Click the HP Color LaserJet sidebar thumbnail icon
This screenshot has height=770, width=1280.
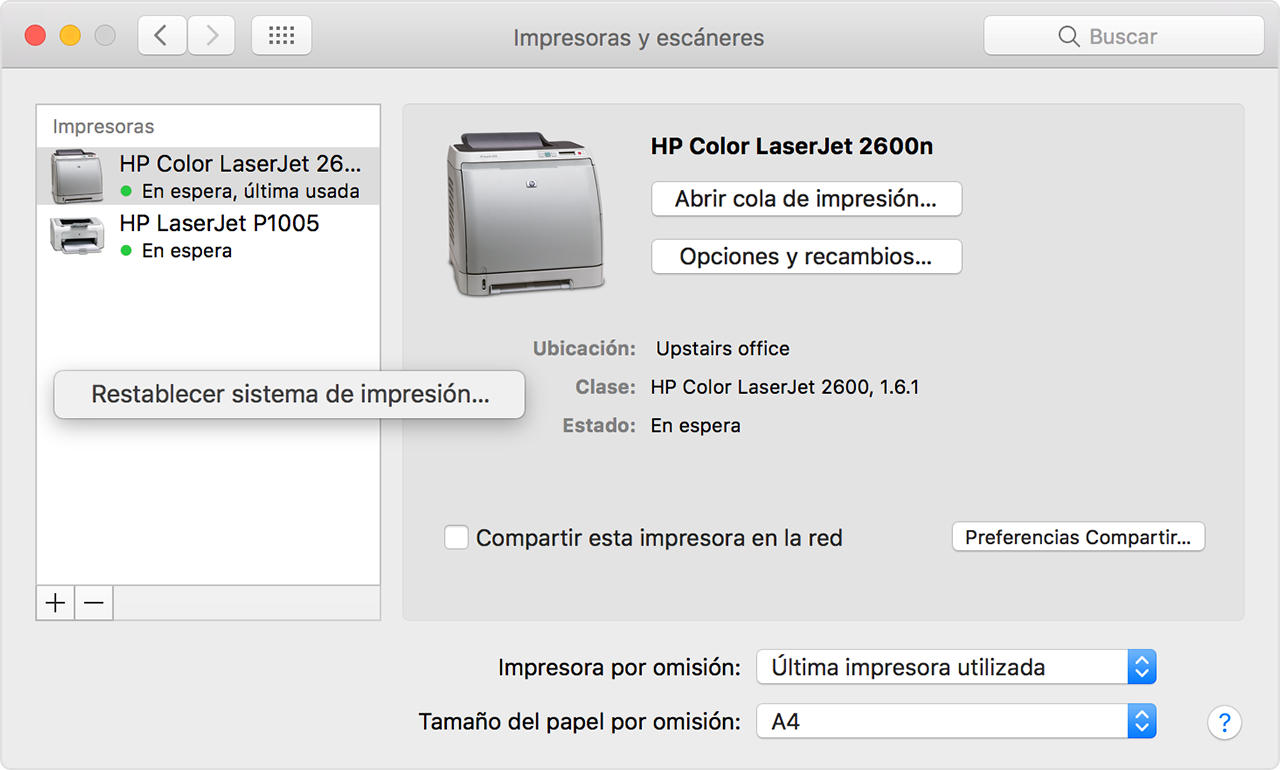(76, 176)
